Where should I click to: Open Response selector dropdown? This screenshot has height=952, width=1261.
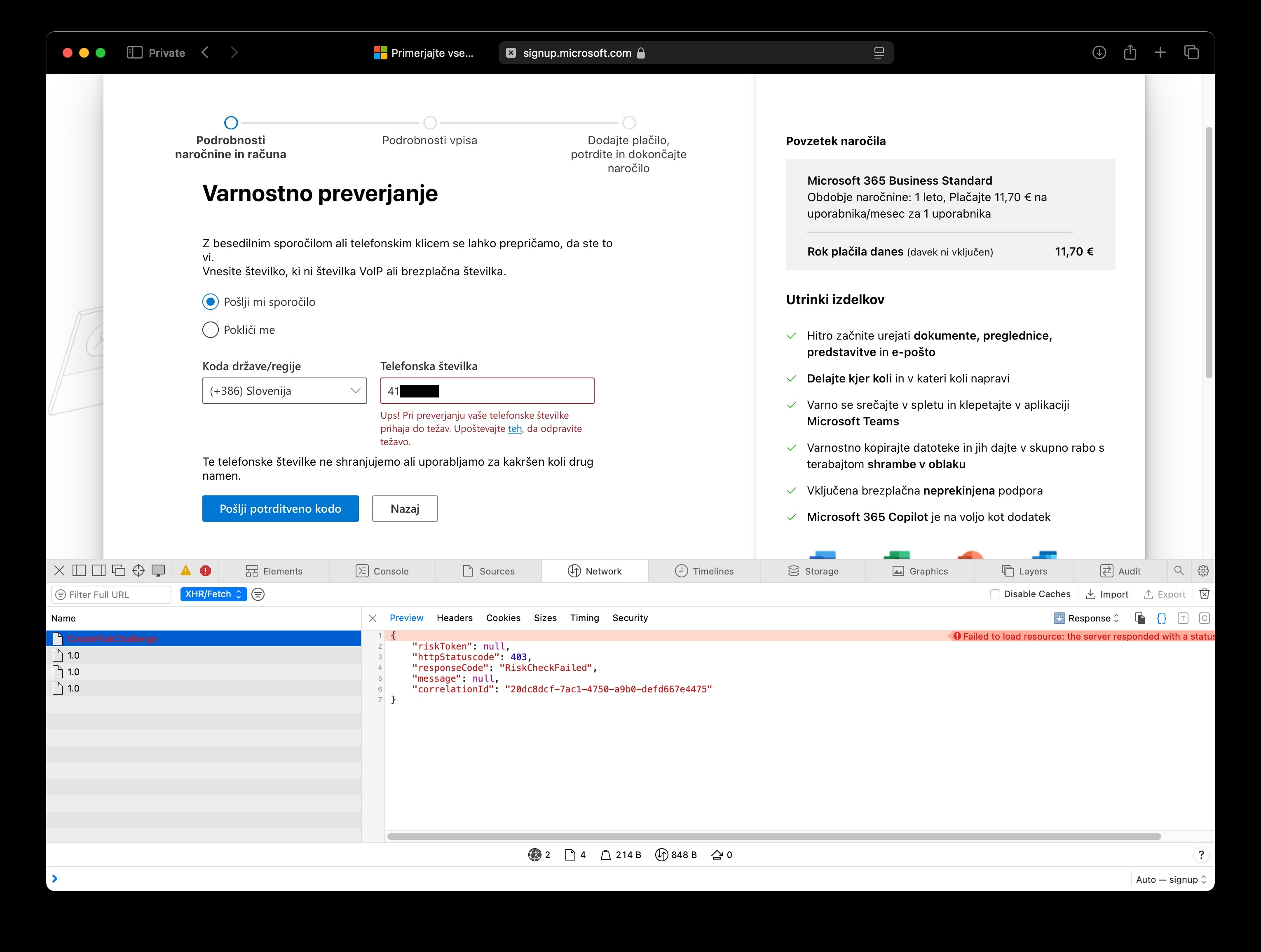[1087, 618]
